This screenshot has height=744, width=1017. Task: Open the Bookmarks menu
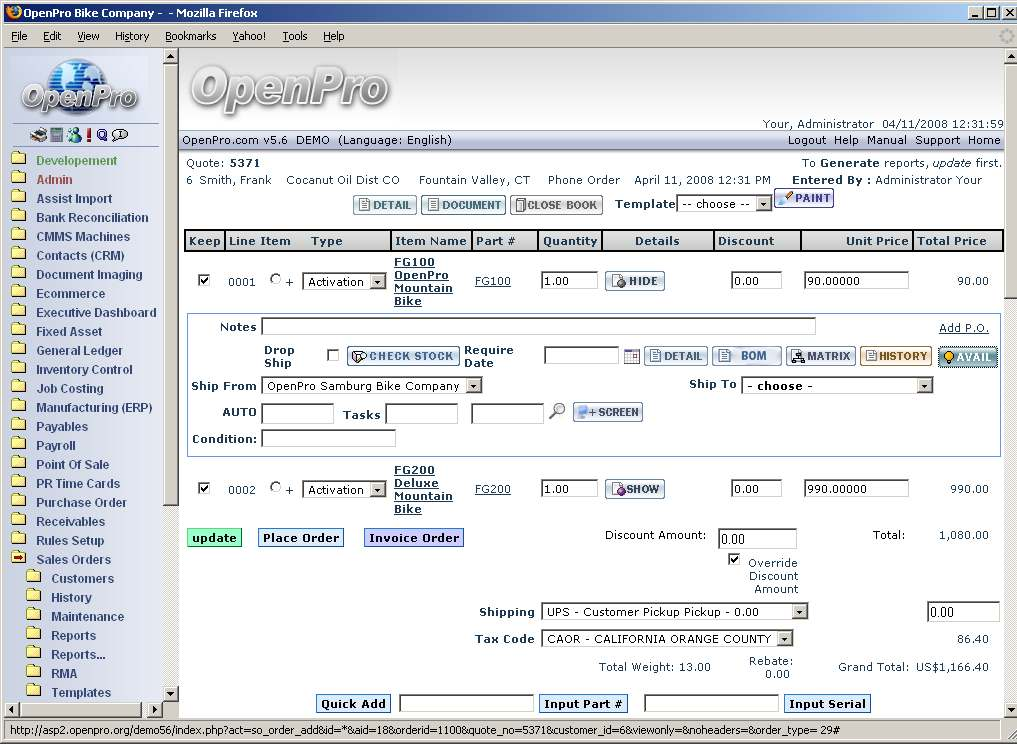(x=190, y=36)
